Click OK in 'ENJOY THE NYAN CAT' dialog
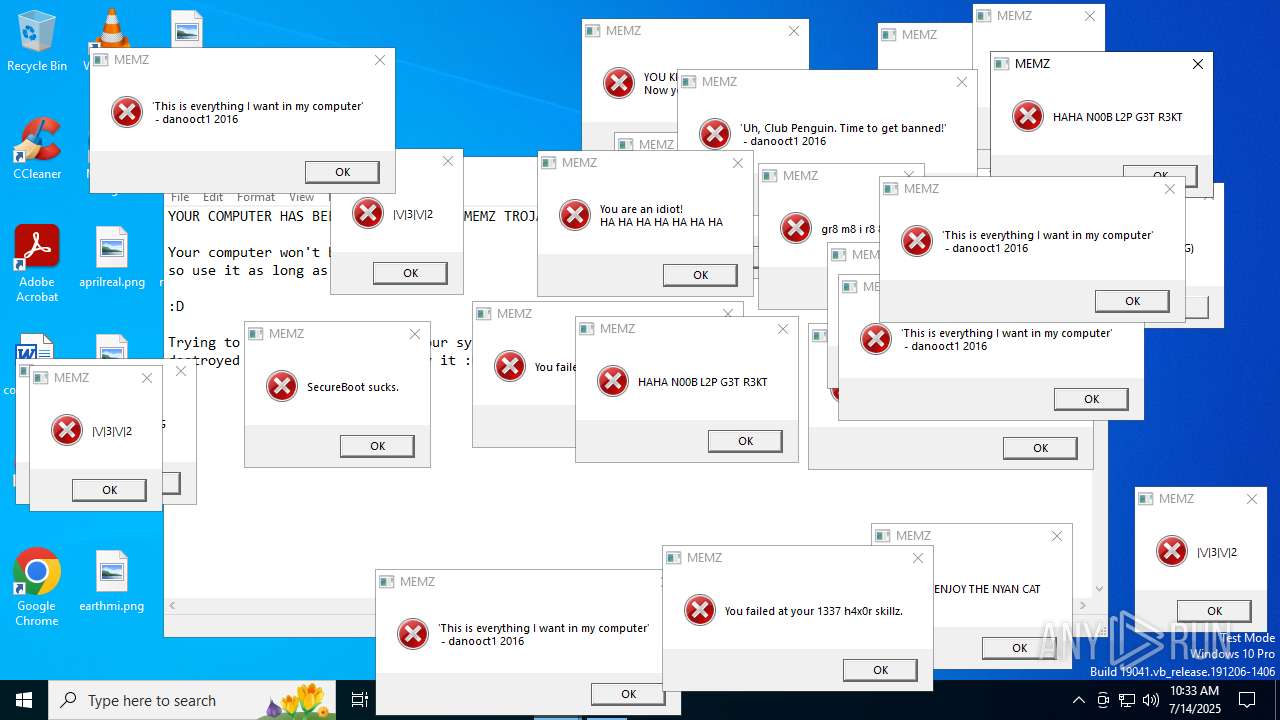The width and height of the screenshot is (1280, 720). [x=1019, y=648]
